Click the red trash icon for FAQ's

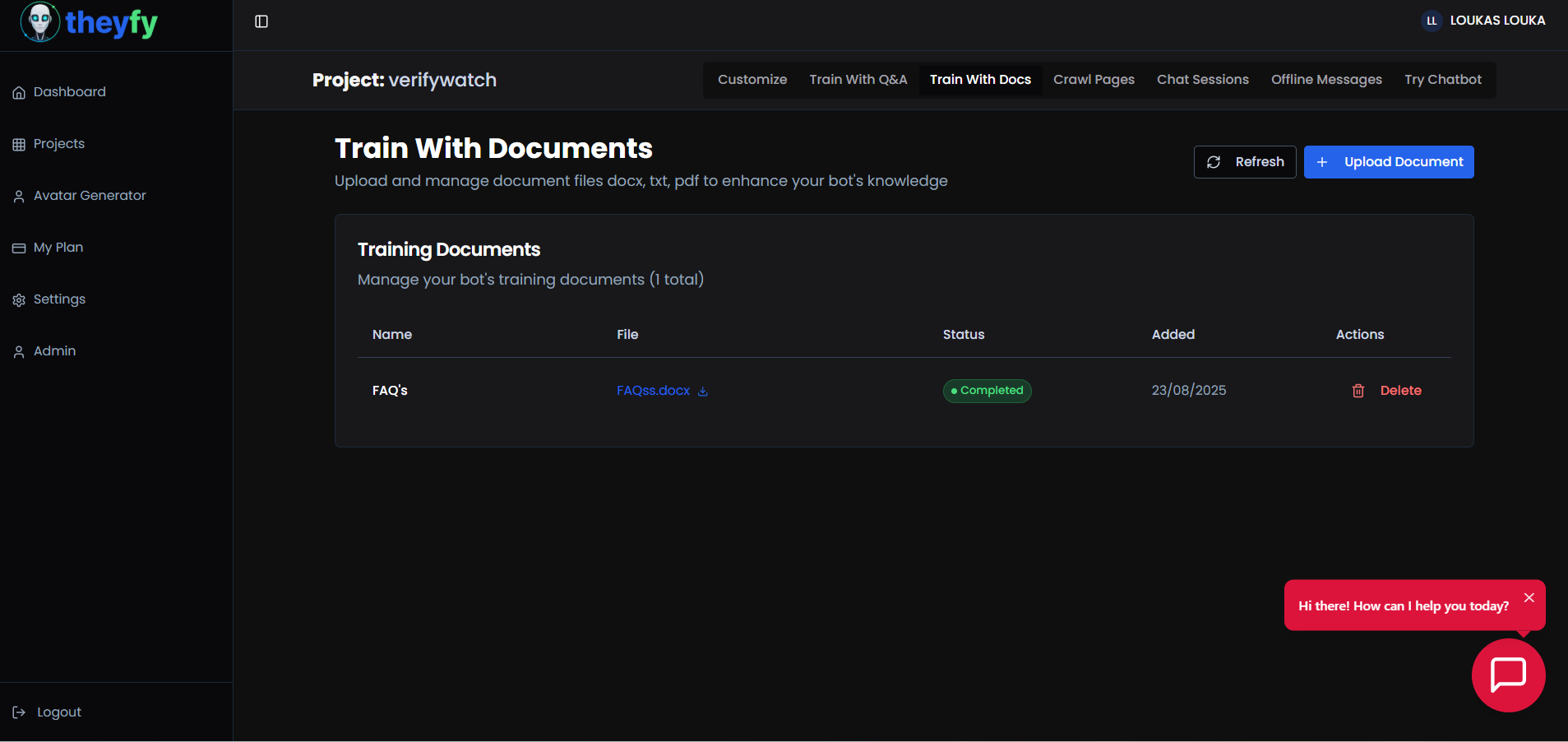[x=1358, y=391]
